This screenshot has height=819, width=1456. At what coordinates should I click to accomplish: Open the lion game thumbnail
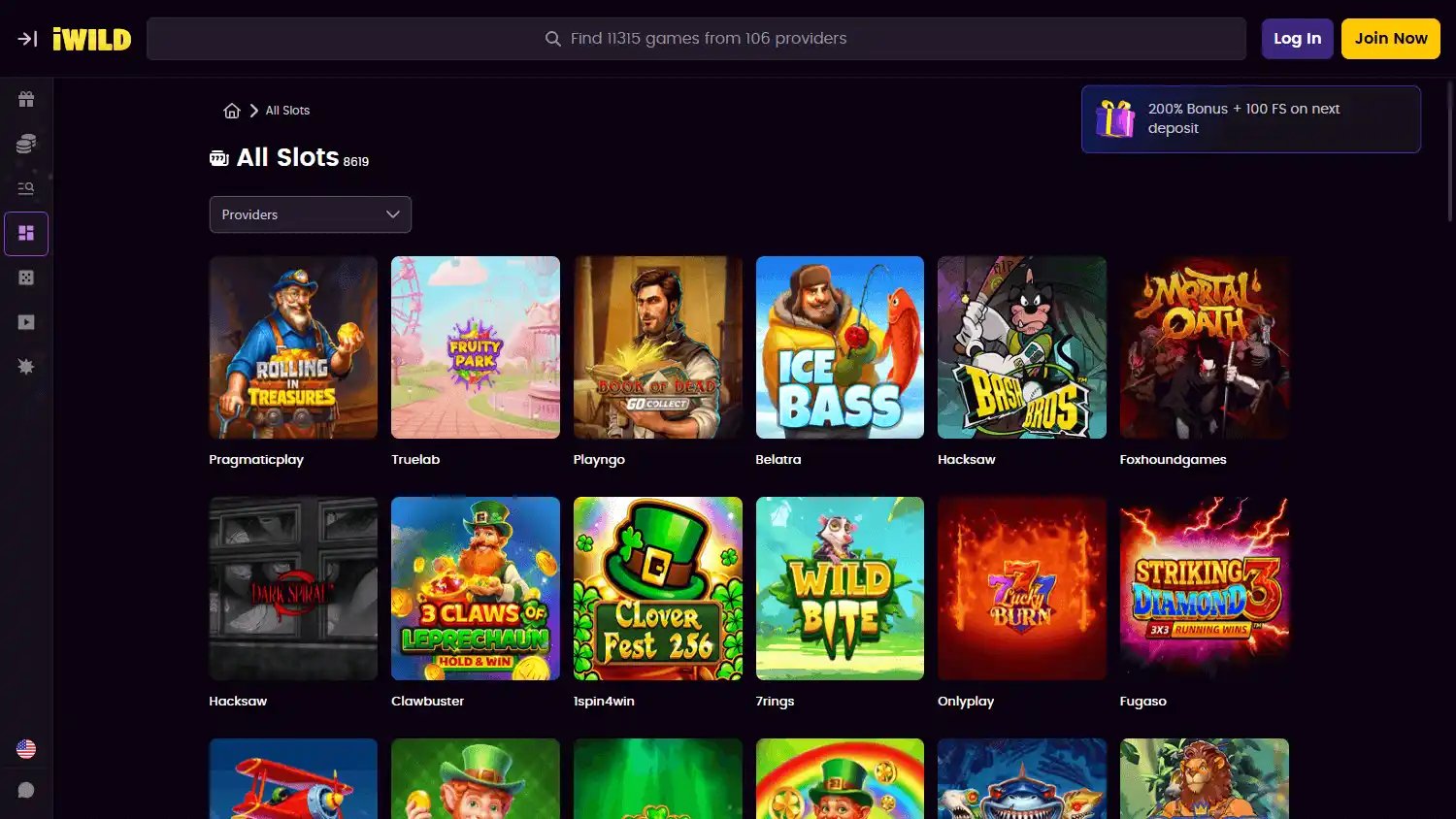[x=1205, y=779]
